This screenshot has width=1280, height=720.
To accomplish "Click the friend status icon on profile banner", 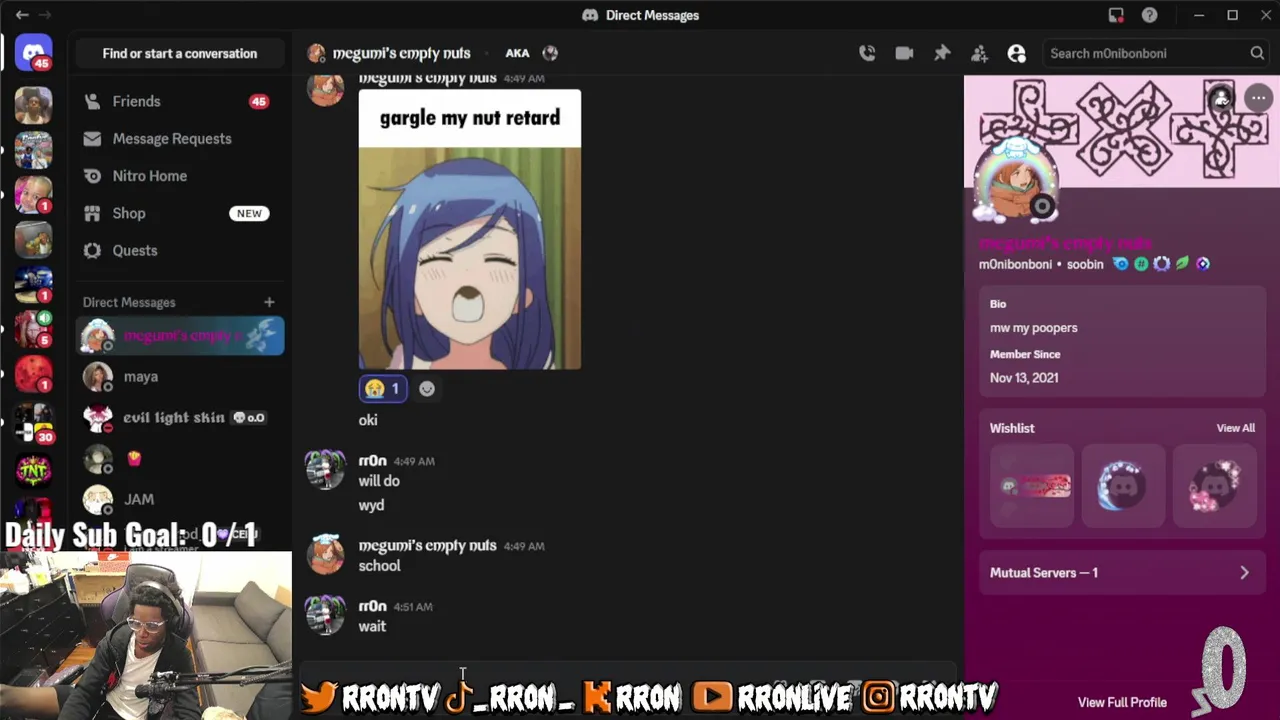I will pos(1220,98).
